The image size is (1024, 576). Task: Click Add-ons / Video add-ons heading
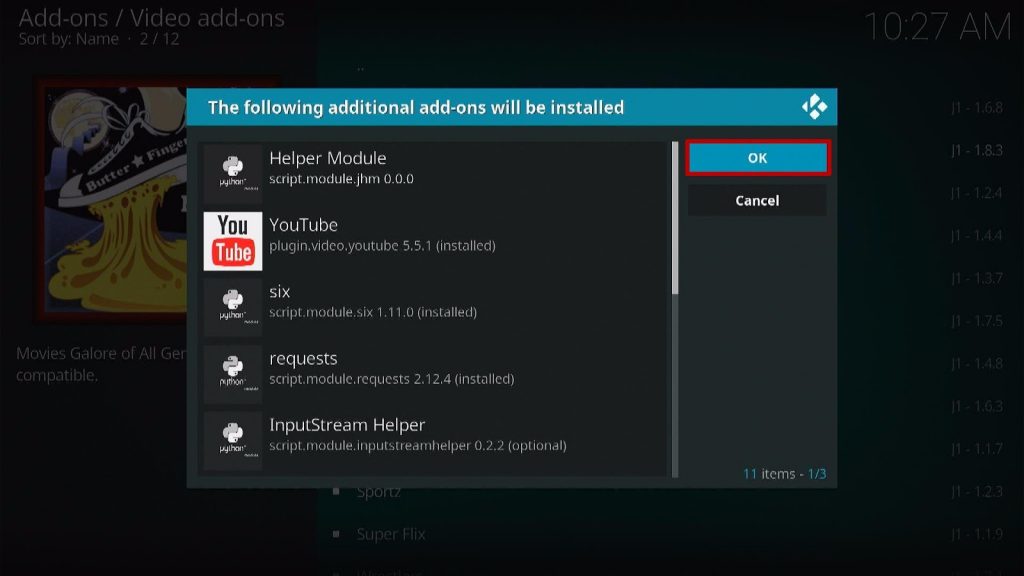point(152,18)
